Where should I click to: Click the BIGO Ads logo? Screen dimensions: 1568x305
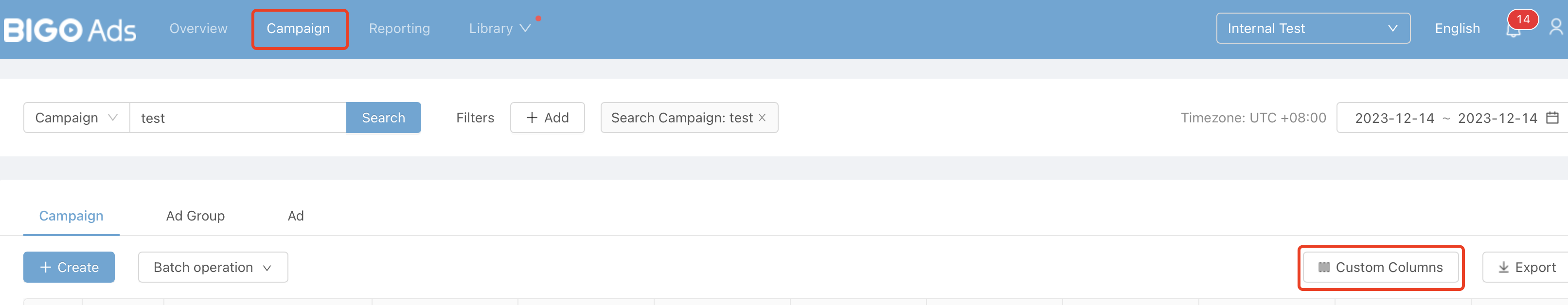70,30
